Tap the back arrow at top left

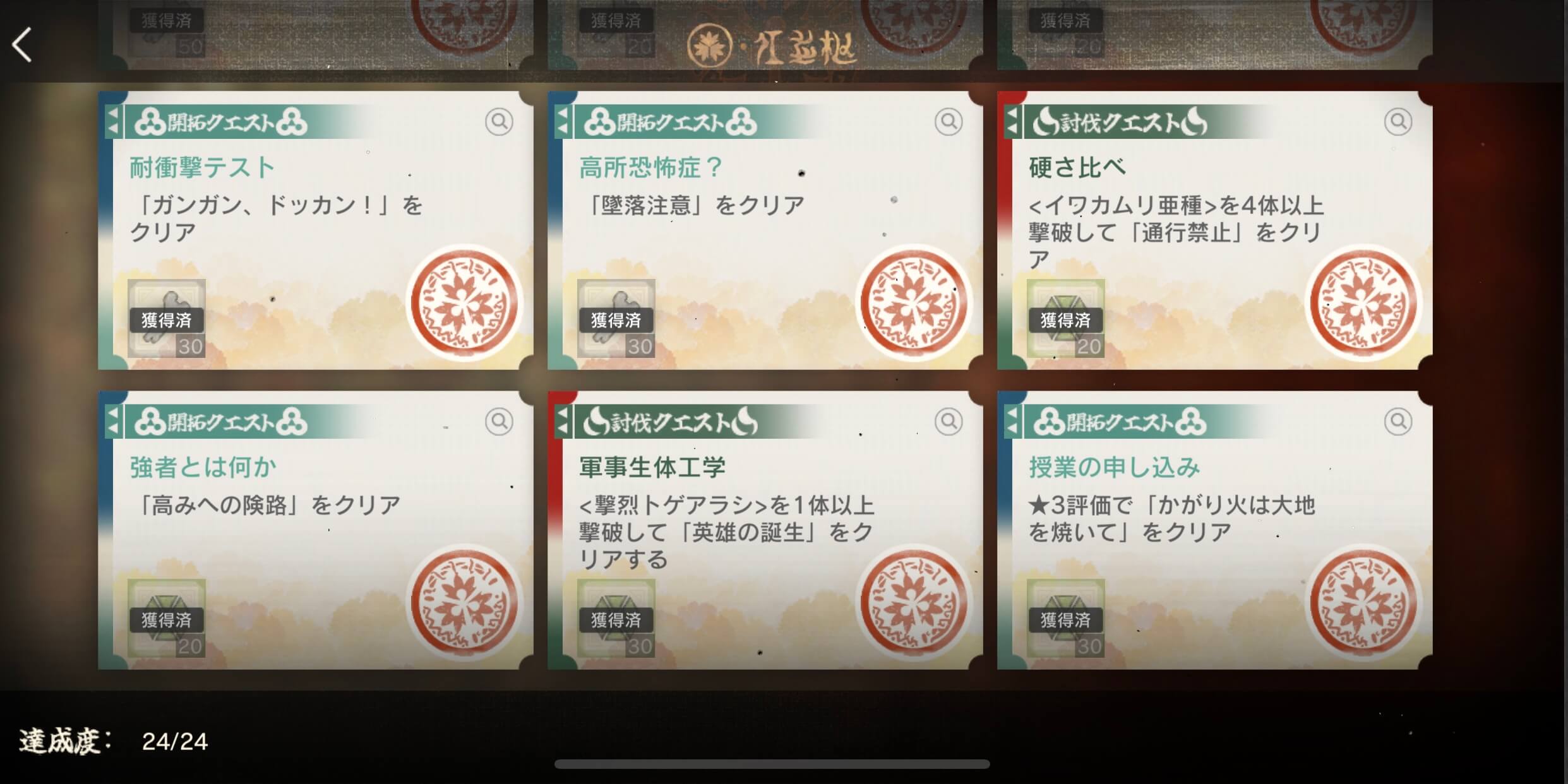tap(22, 45)
